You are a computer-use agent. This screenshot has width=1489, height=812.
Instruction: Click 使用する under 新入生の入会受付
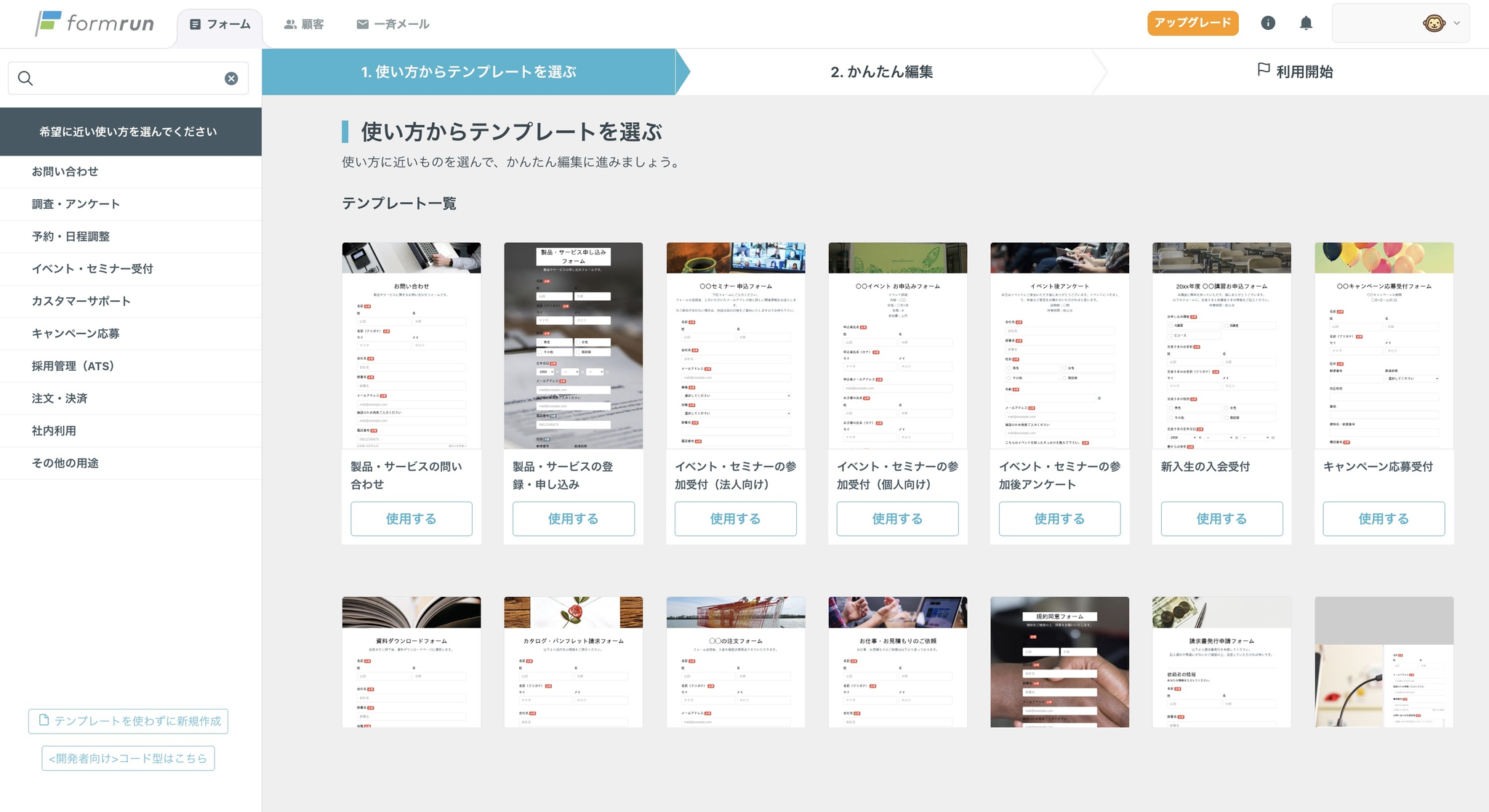pyautogui.click(x=1221, y=518)
